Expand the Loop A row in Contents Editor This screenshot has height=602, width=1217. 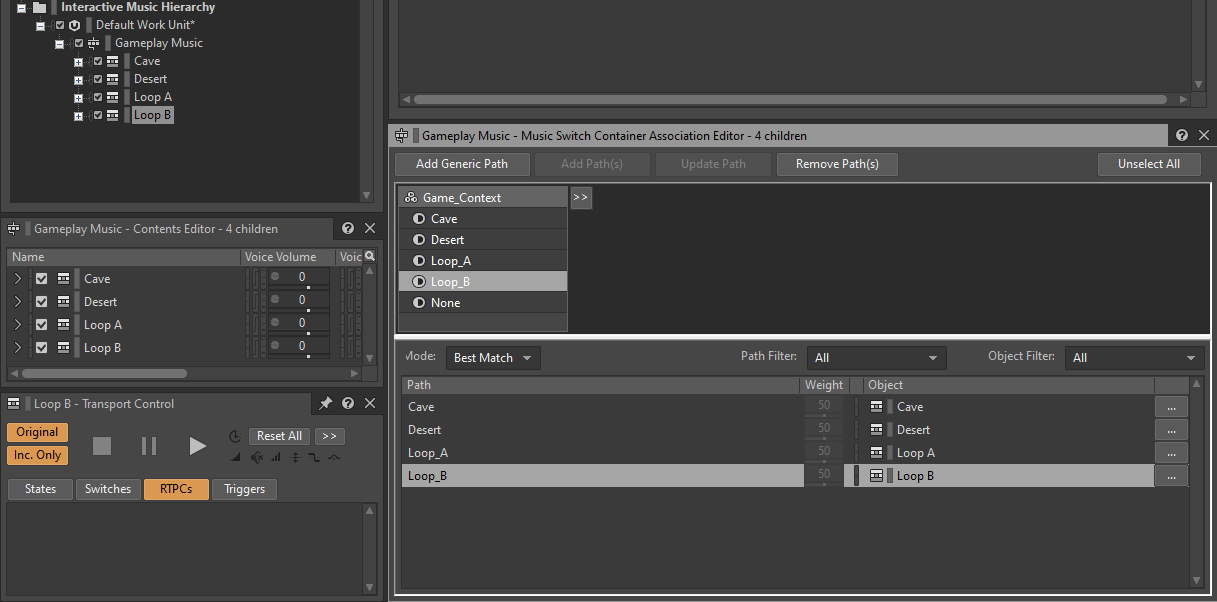point(18,325)
